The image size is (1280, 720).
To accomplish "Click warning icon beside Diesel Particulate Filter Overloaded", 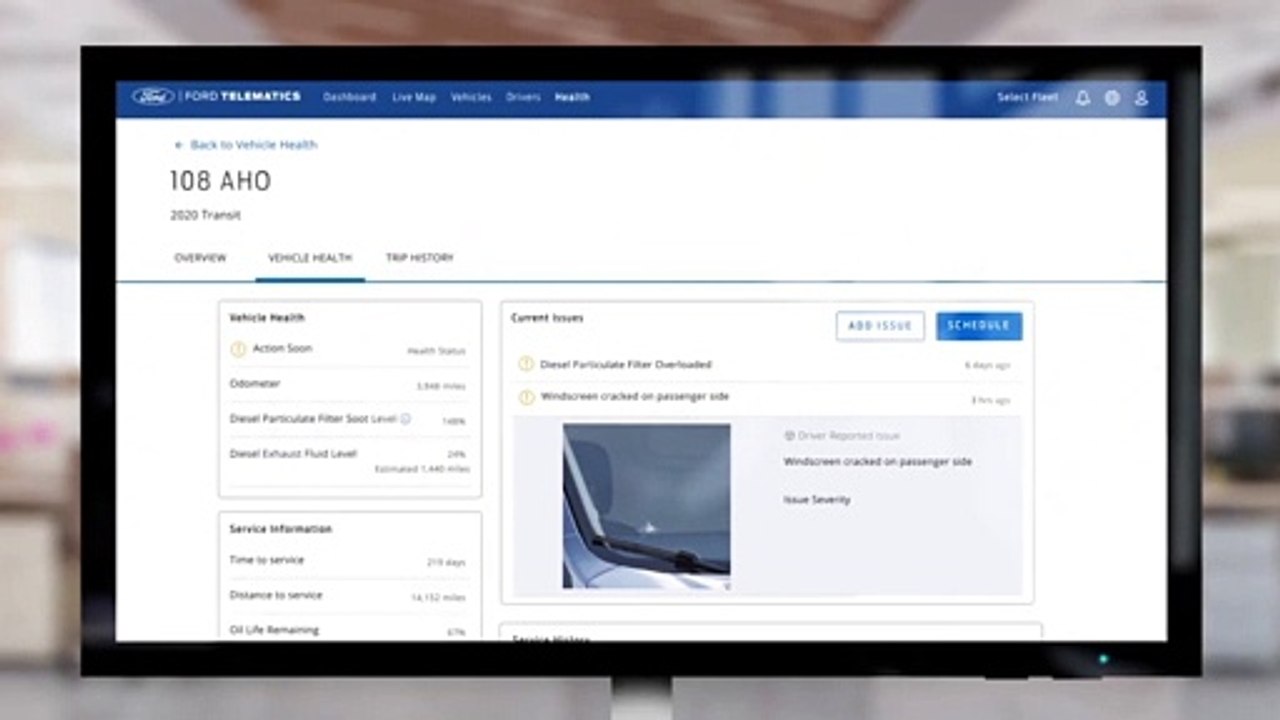I will click(526, 364).
